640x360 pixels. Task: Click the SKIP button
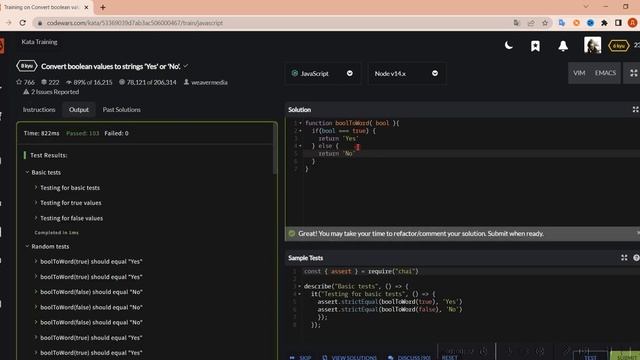[301, 358]
